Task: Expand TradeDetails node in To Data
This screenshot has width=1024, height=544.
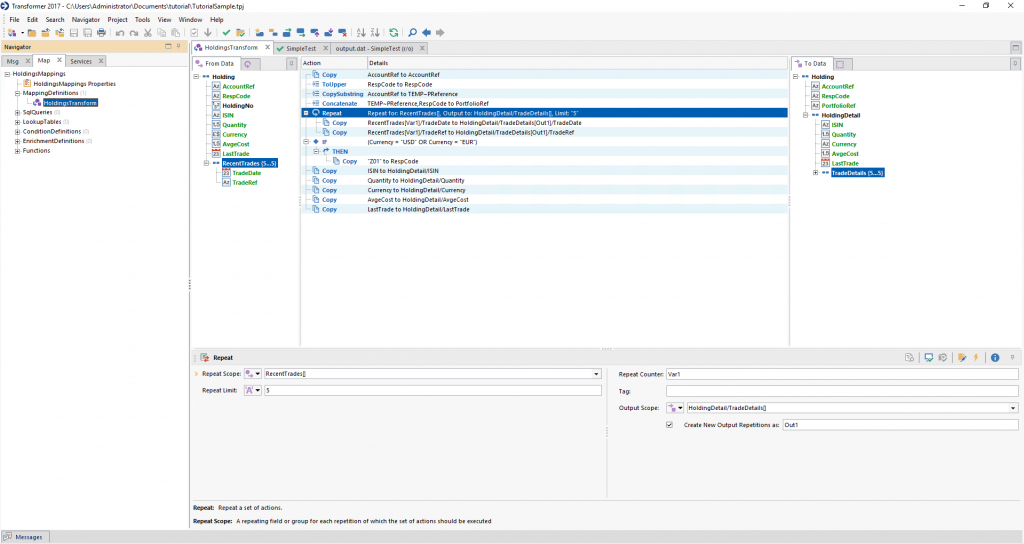Action: (816, 173)
